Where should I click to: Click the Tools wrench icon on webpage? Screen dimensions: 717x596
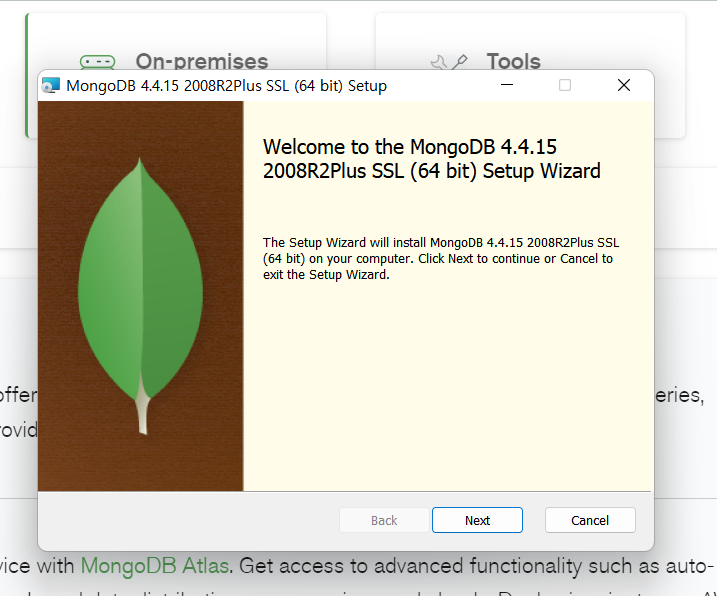[449, 62]
